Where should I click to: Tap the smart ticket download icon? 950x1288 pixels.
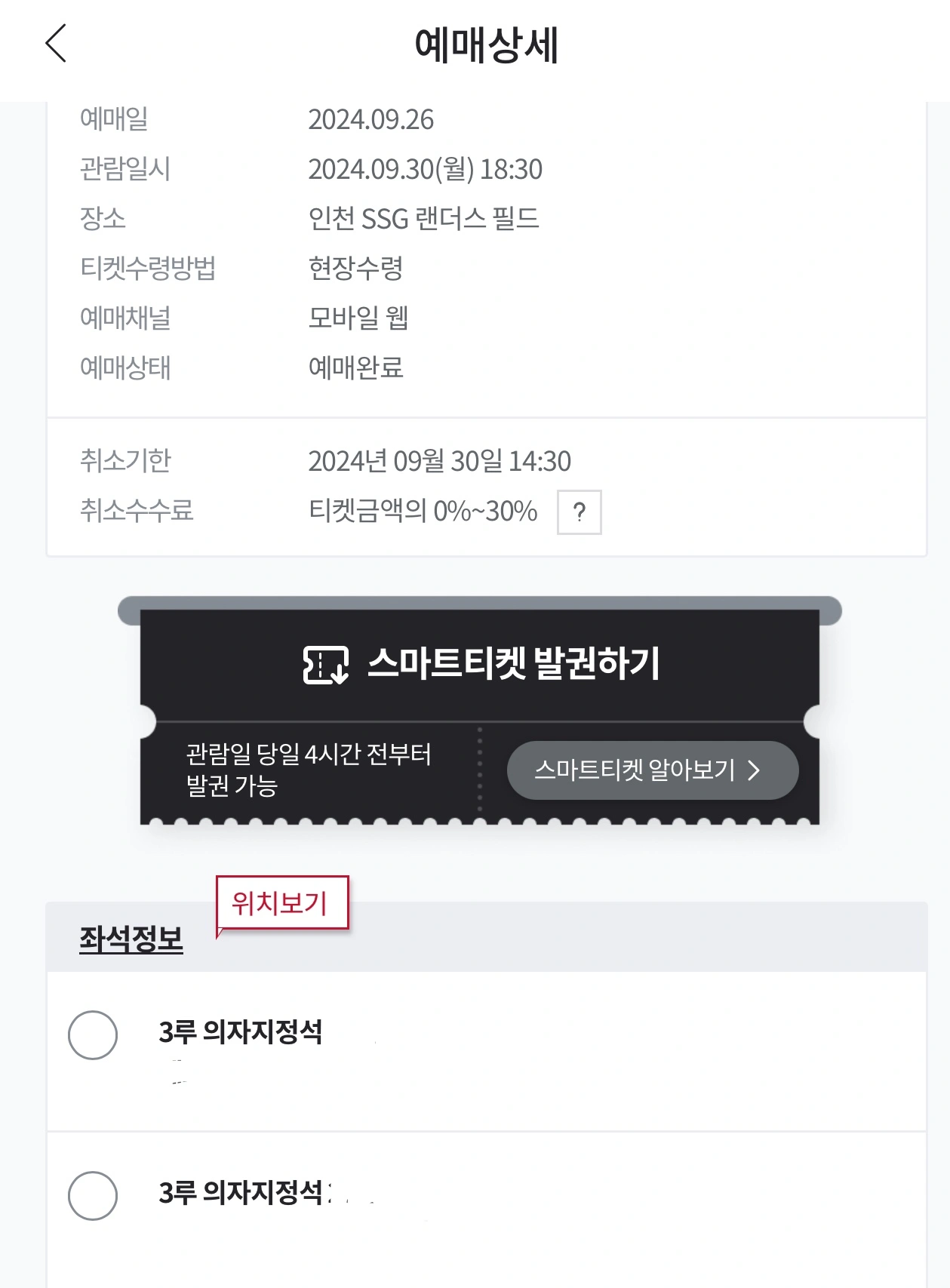coord(325,665)
